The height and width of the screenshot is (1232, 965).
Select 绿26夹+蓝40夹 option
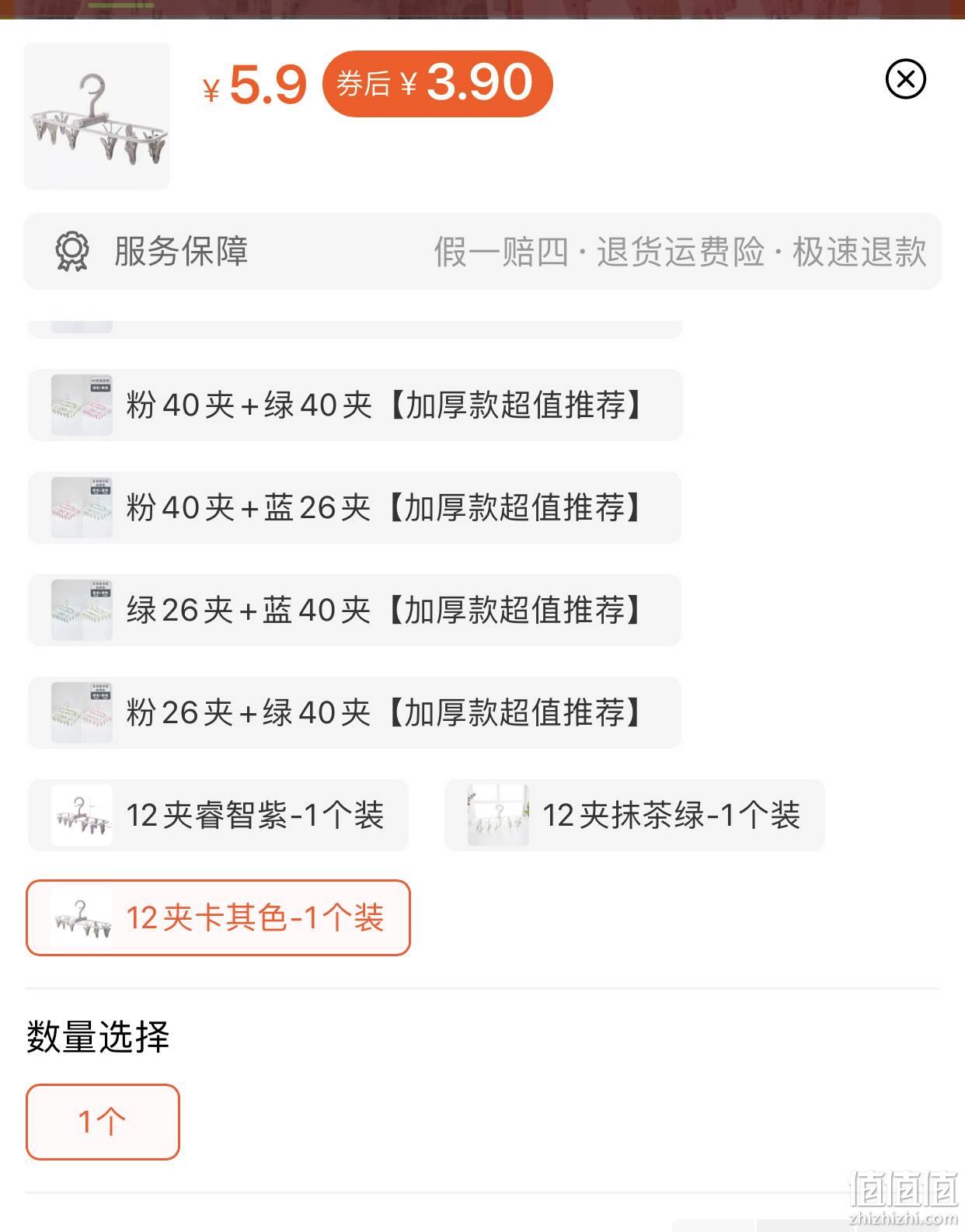354,611
